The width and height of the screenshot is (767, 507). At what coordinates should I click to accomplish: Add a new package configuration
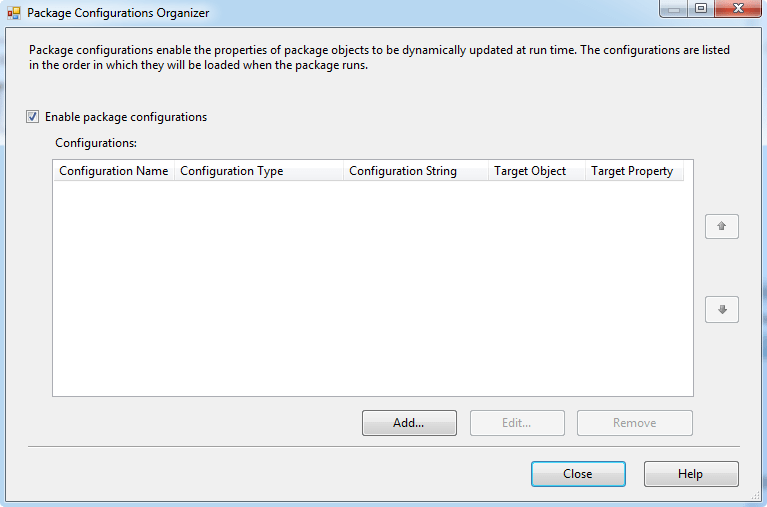click(x=409, y=423)
